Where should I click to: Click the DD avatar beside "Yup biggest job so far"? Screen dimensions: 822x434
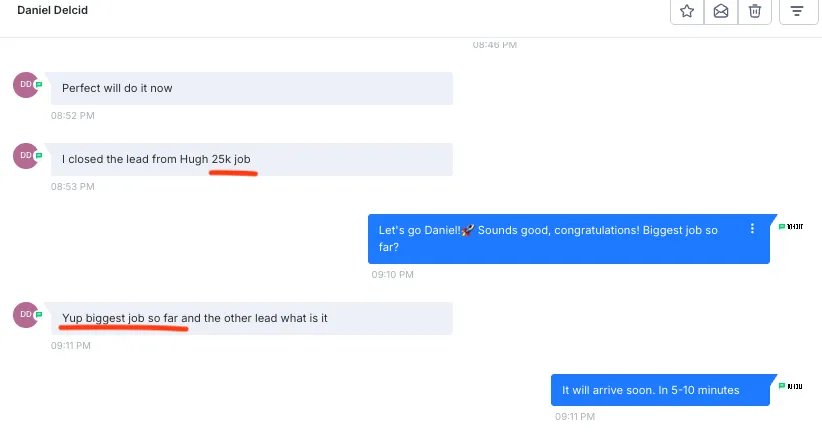(x=26, y=314)
